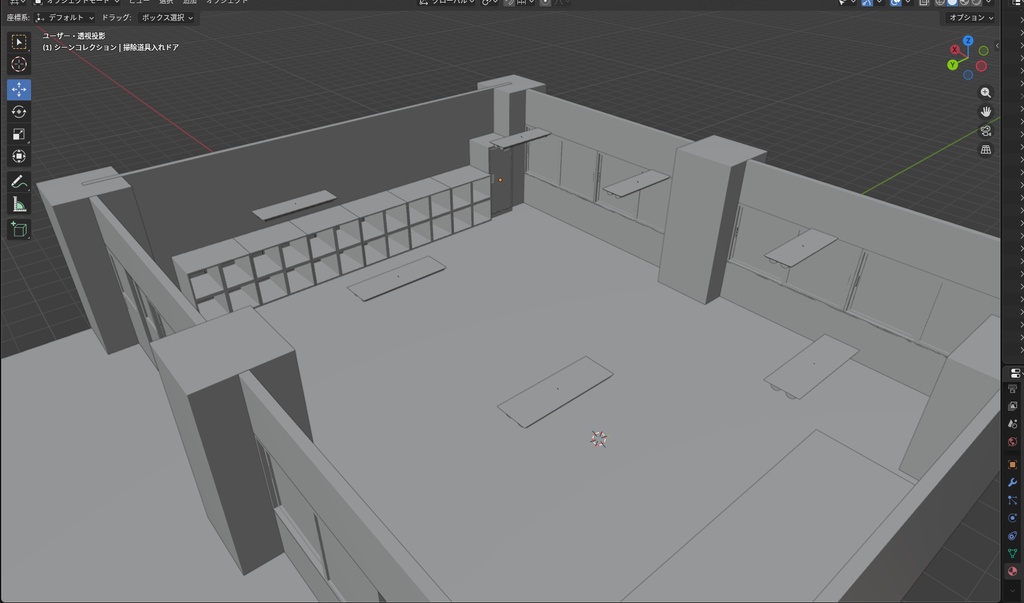Toggle the Show Overlays header button
This screenshot has width=1024, height=603.
click(896, 2)
